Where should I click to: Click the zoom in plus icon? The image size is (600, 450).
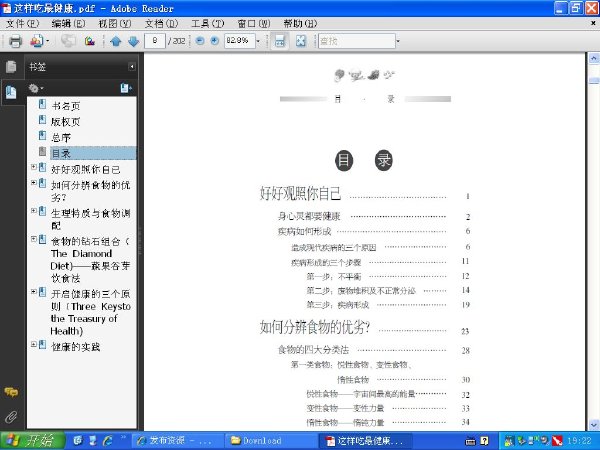click(215, 41)
